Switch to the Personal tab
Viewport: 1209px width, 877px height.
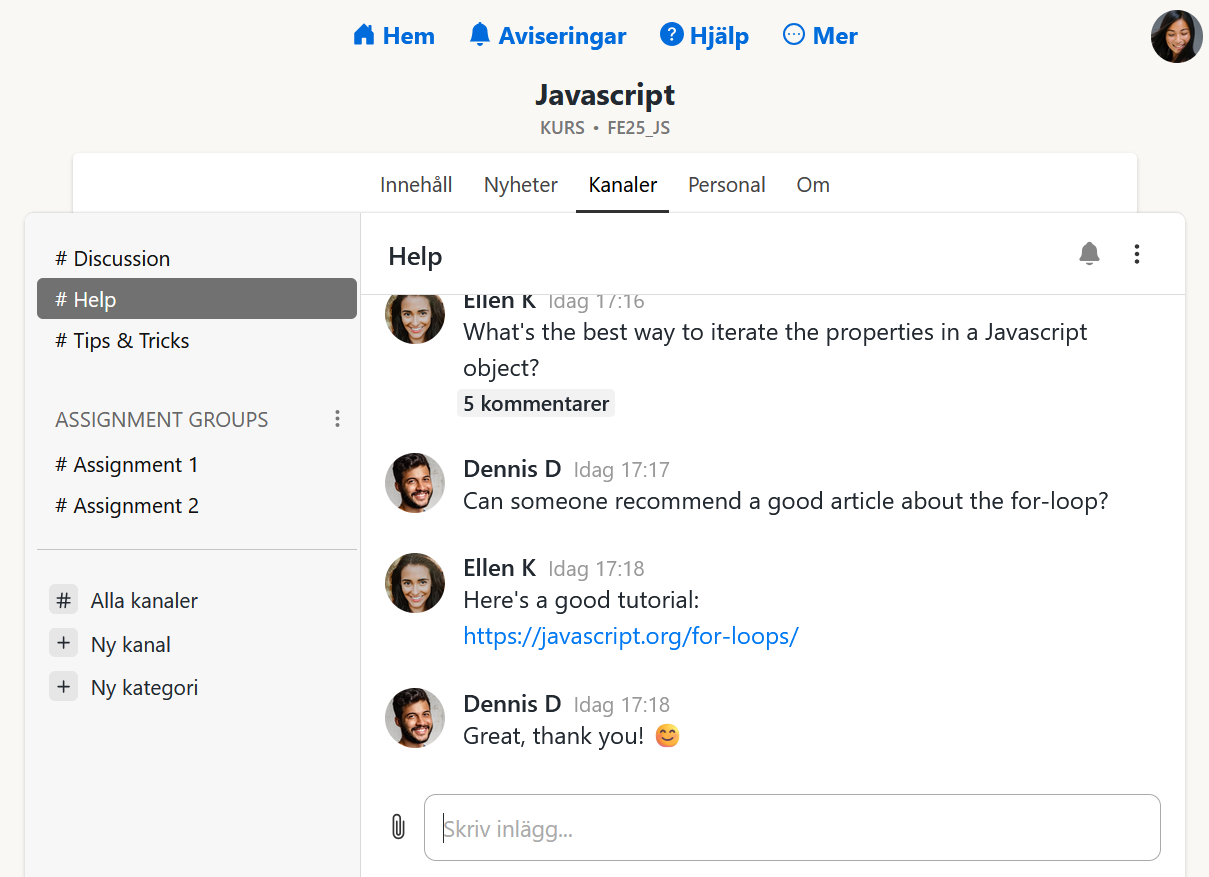(726, 185)
